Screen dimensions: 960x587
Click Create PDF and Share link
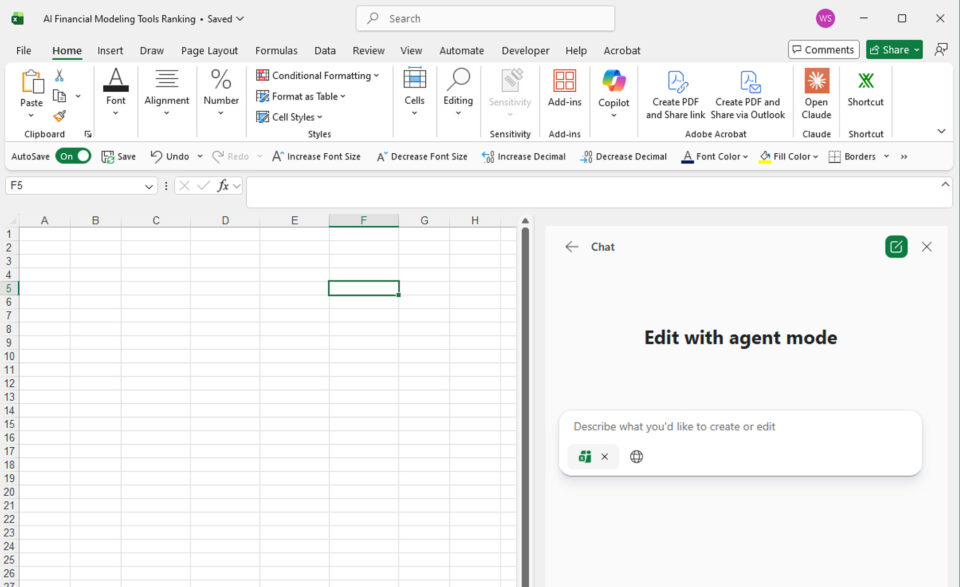pos(675,94)
